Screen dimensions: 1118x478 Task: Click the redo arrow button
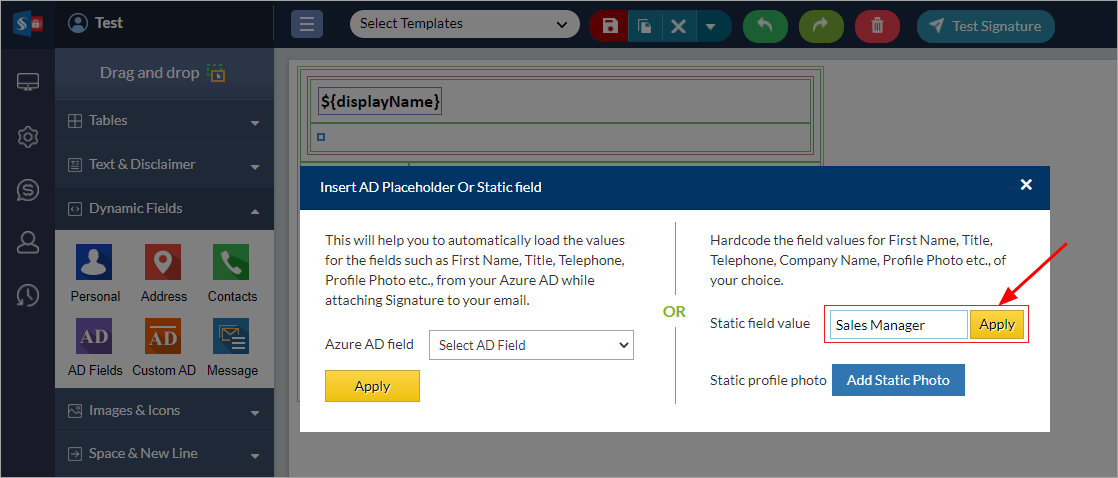(821, 26)
